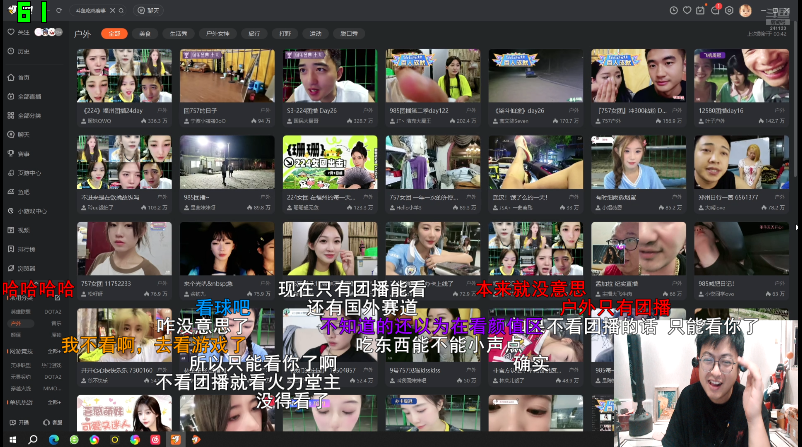Open the night road stream titled '...day26'
This screenshot has height=447, width=802.
pos(536,87)
